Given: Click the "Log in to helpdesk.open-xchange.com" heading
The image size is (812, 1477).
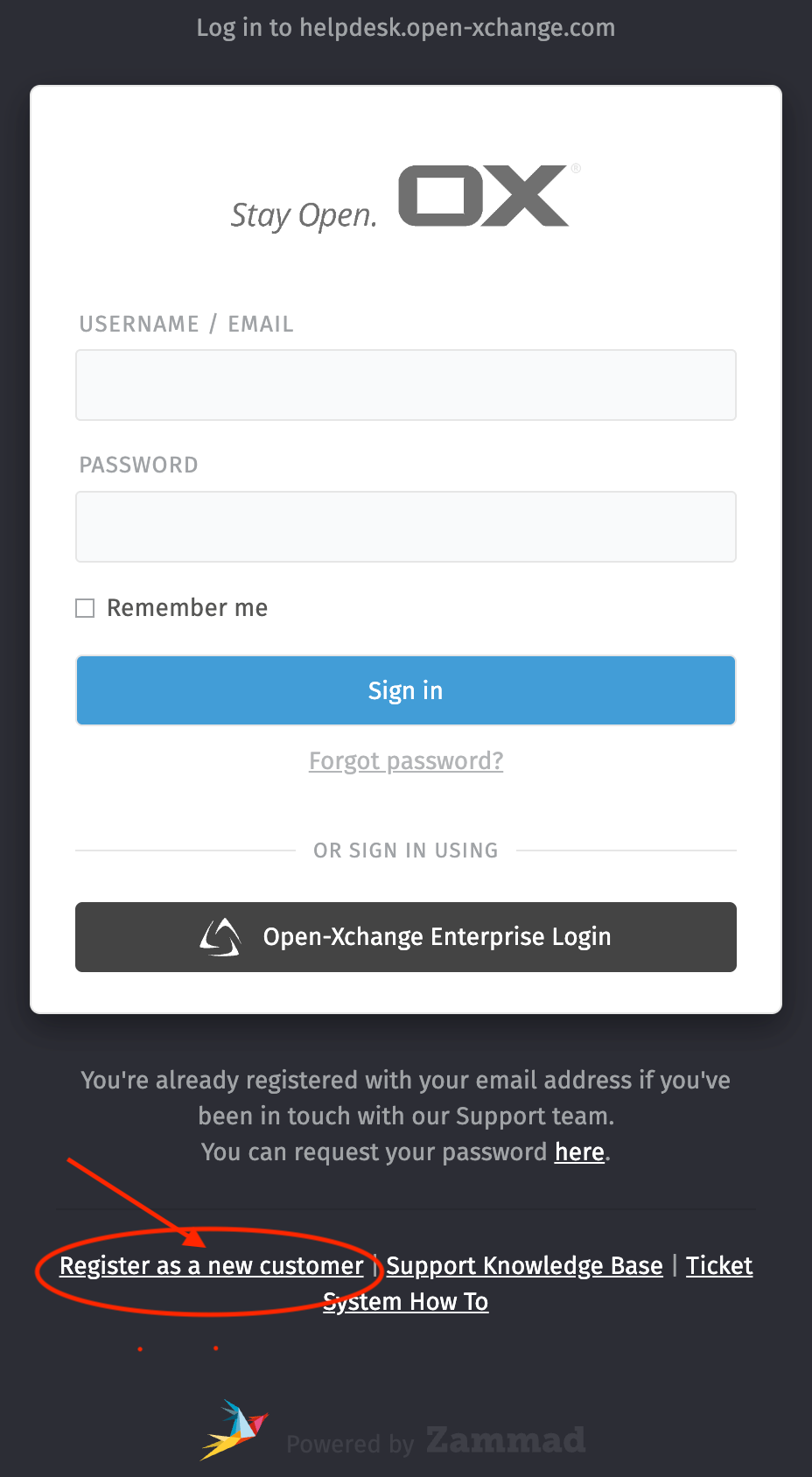Looking at the screenshot, I should click(406, 28).
